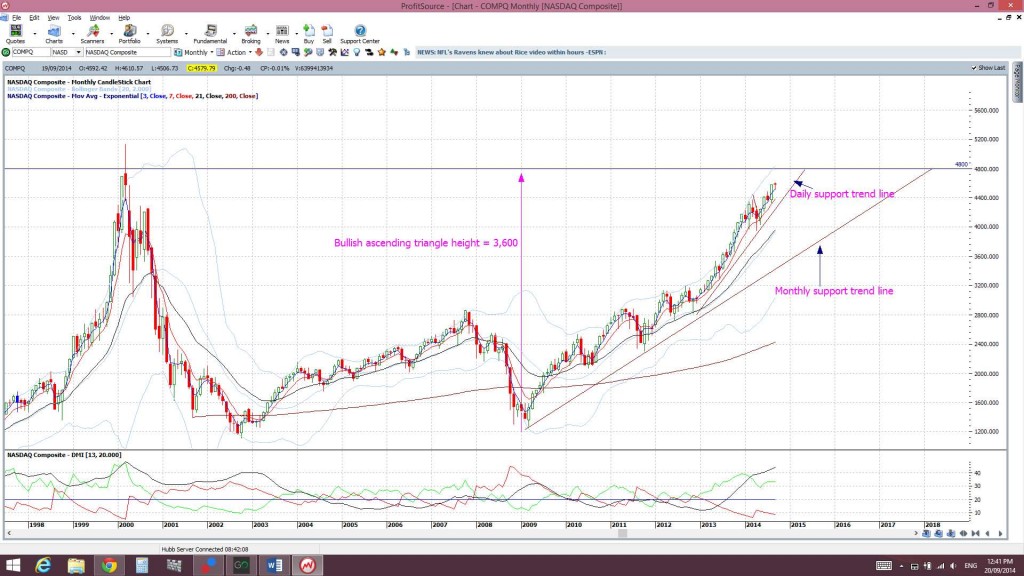Open the Fundamental data tool

210,34
